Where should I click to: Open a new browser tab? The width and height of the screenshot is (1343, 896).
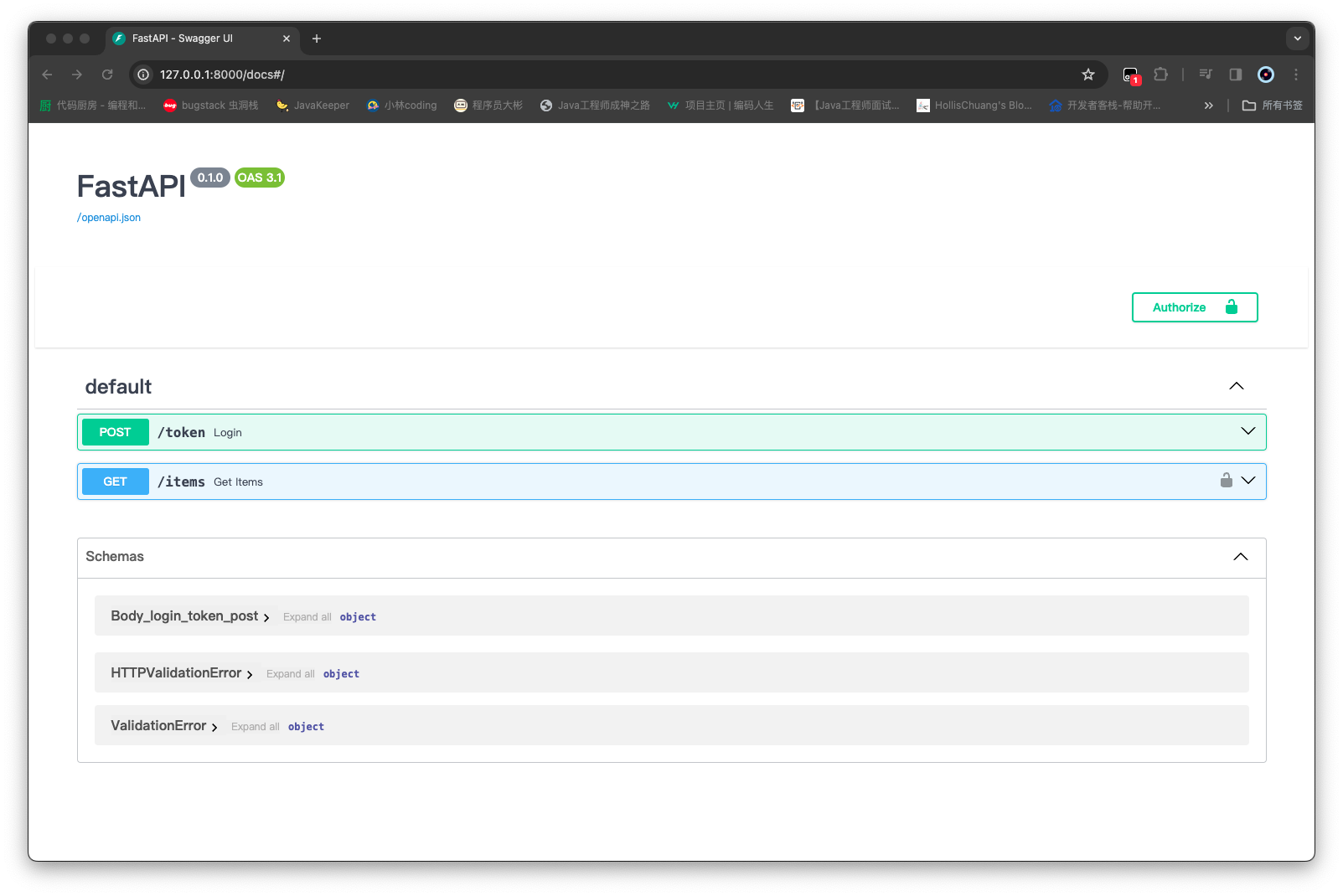317,39
